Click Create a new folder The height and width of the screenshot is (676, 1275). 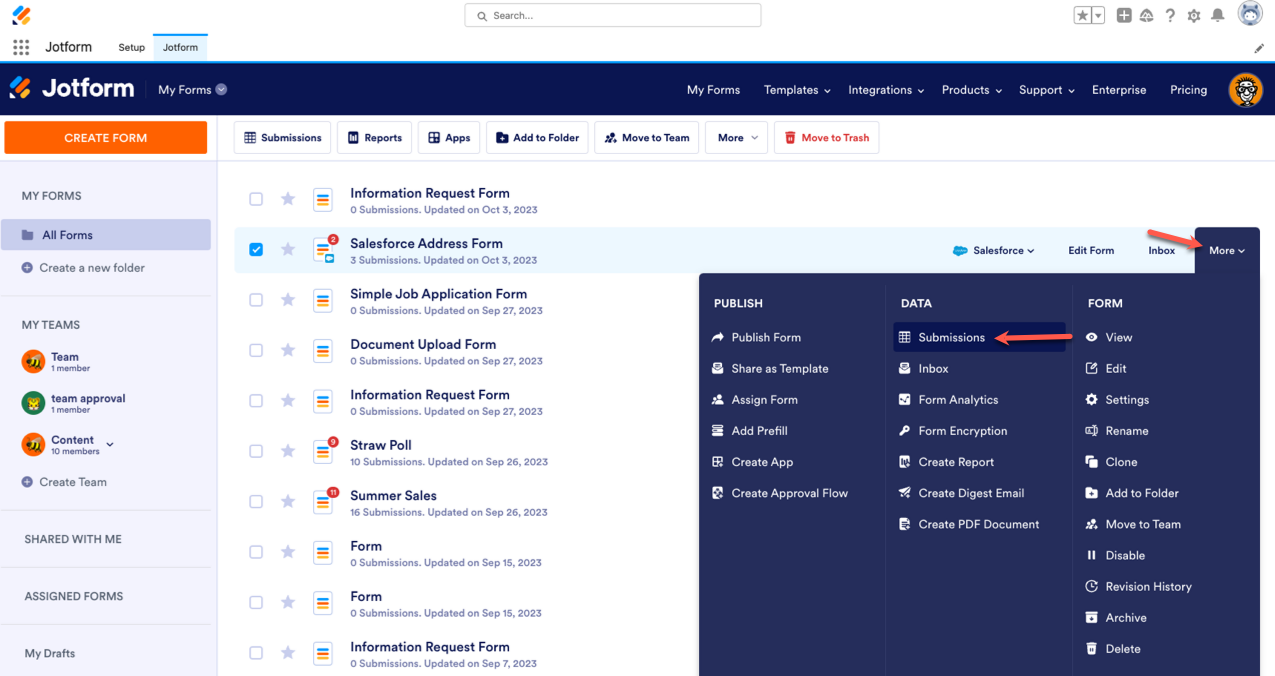[x=83, y=268]
